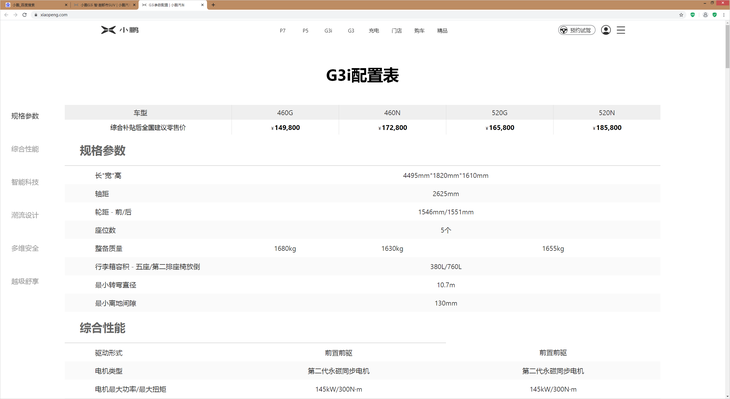Open the 充电 navigation item
The image size is (730, 399).
374,31
